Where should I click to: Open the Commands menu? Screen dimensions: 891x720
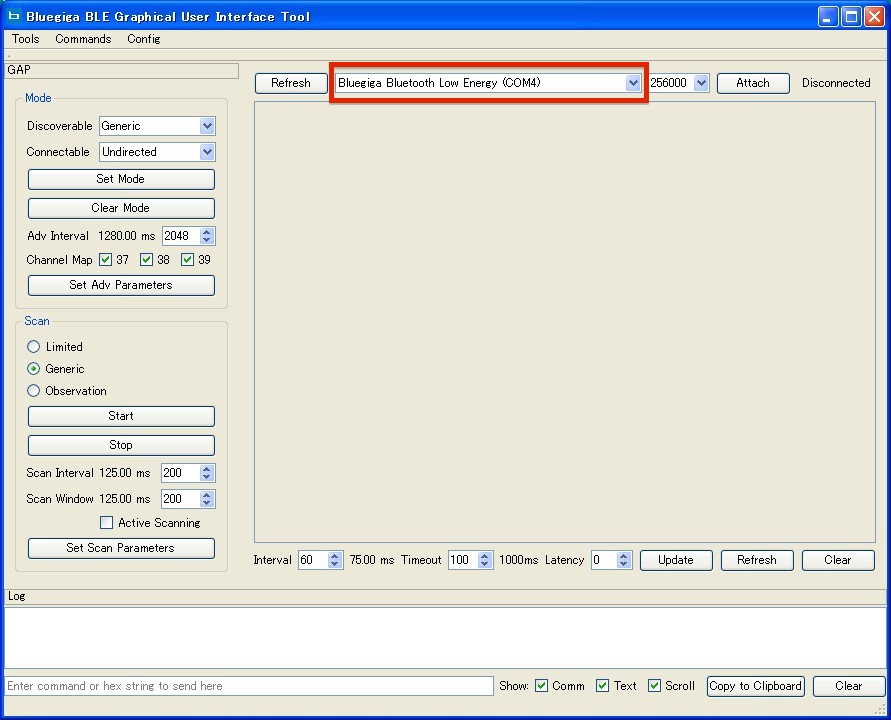[83, 39]
